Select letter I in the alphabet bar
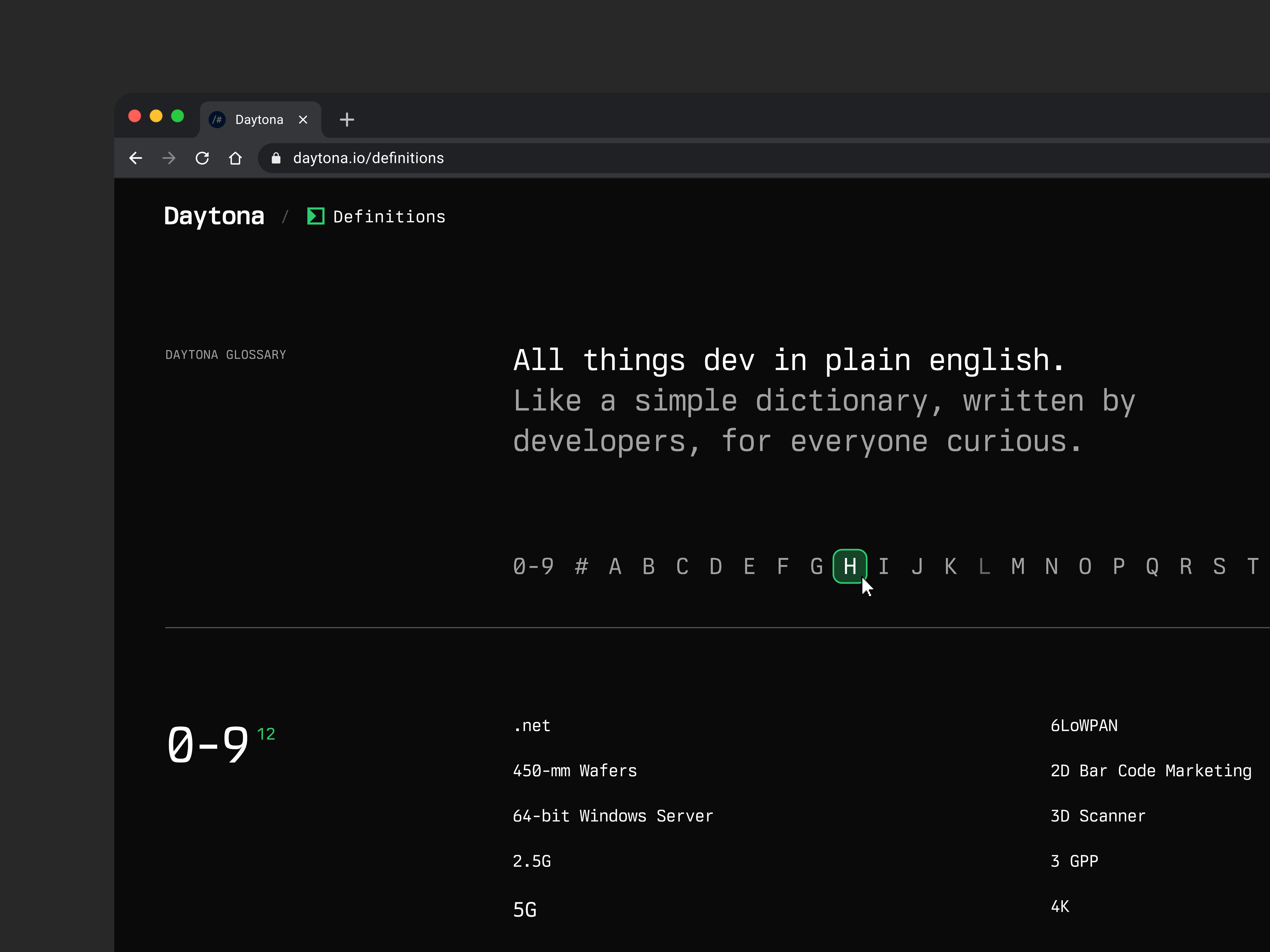Viewport: 1270px width, 952px height. (x=884, y=566)
